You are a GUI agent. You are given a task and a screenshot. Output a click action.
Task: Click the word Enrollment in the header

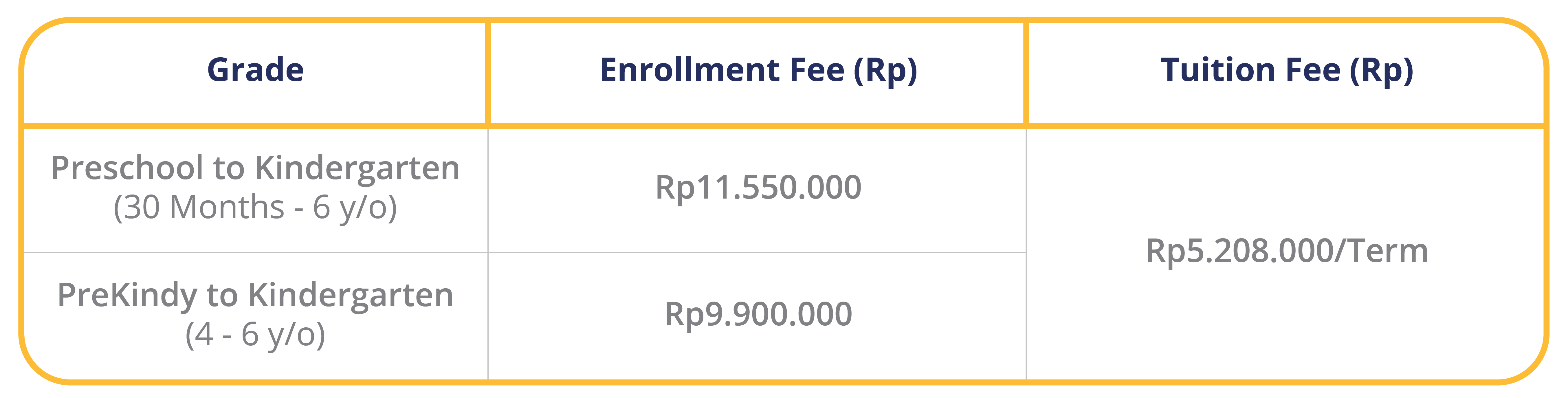[690, 70]
